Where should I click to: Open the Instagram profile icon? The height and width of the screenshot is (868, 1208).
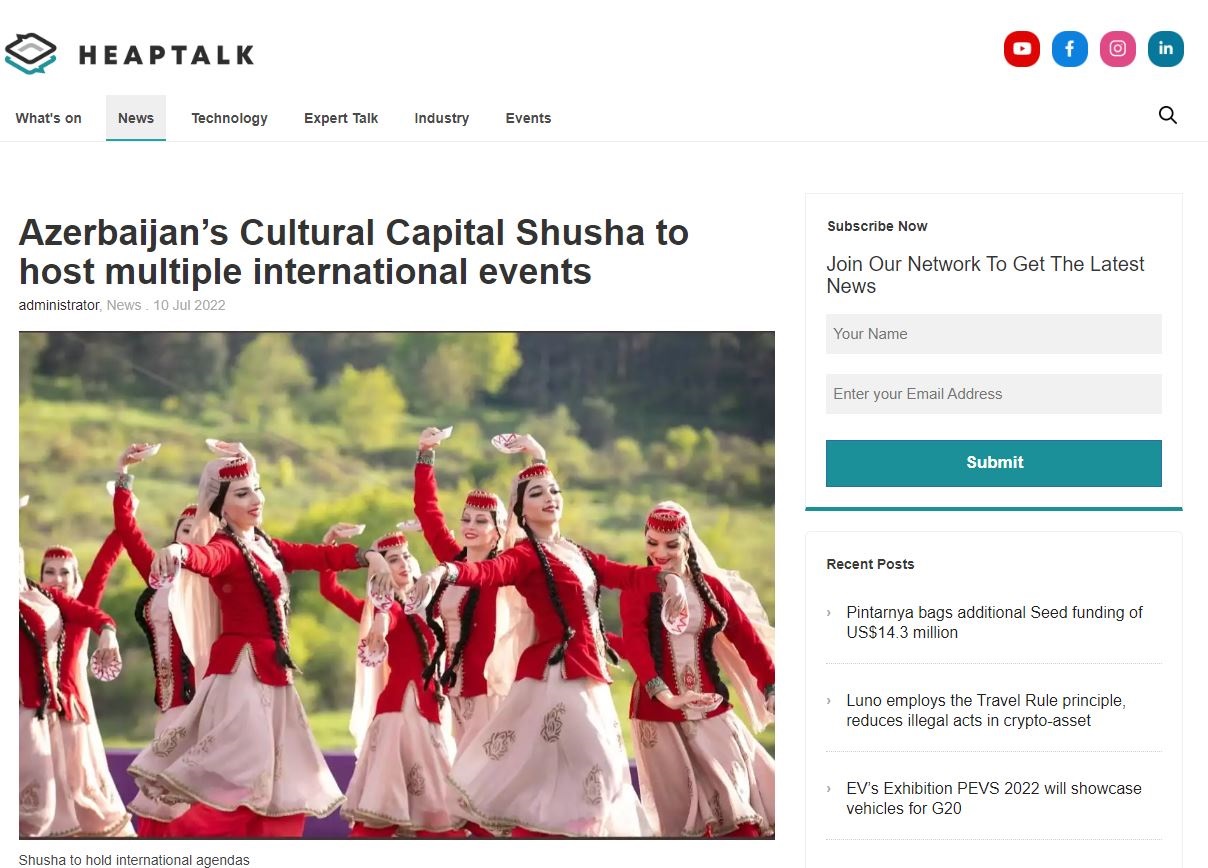tap(1118, 48)
